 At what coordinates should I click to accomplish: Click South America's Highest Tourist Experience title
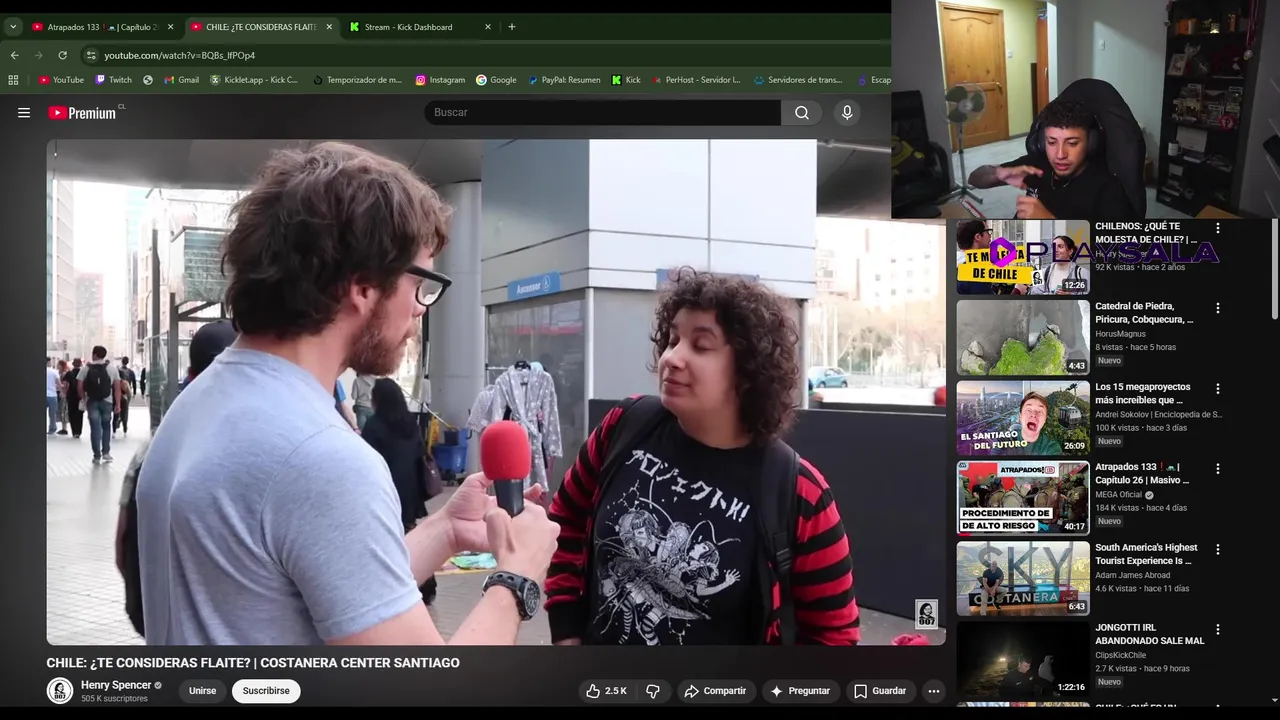[x=1146, y=554]
